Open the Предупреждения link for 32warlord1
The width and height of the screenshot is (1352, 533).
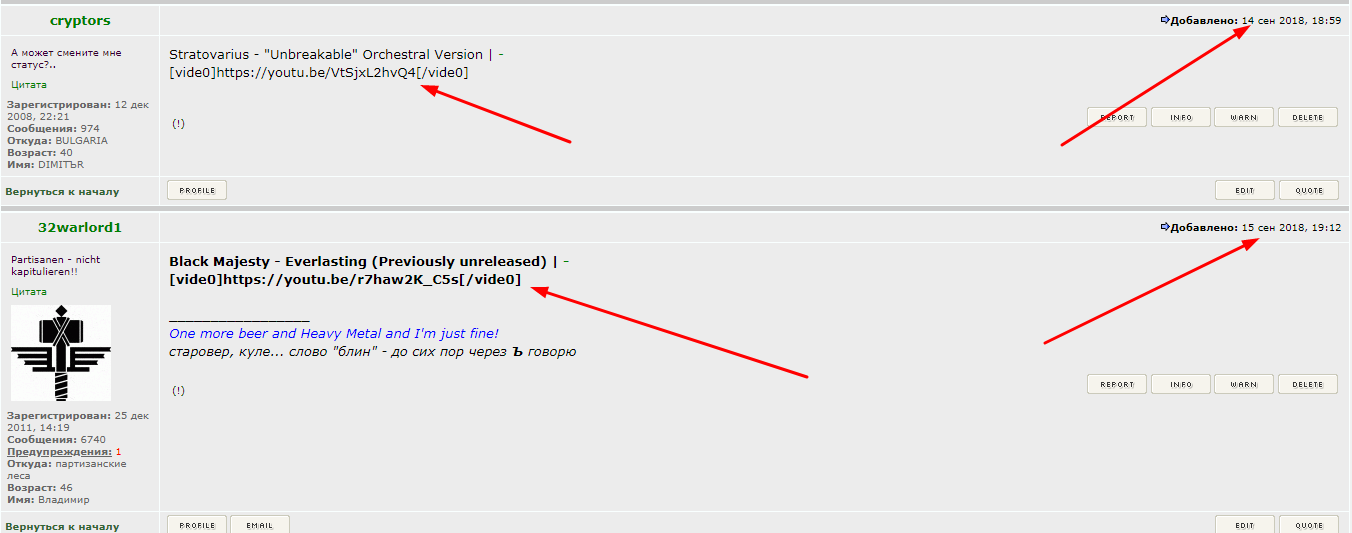[59, 452]
